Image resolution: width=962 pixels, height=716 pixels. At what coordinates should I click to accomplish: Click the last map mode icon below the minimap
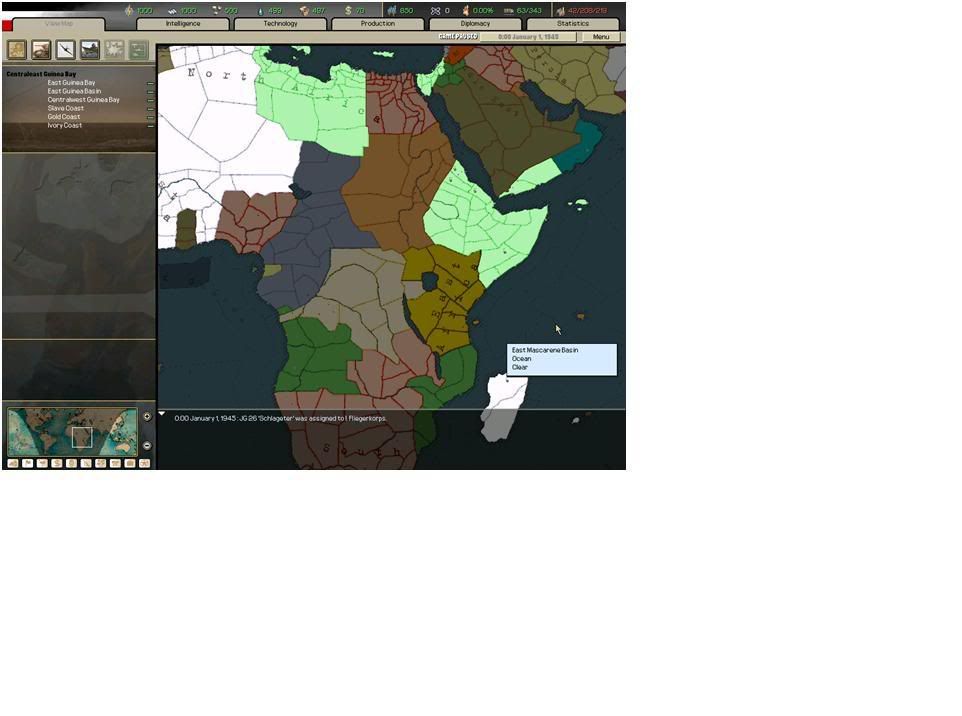tap(144, 463)
